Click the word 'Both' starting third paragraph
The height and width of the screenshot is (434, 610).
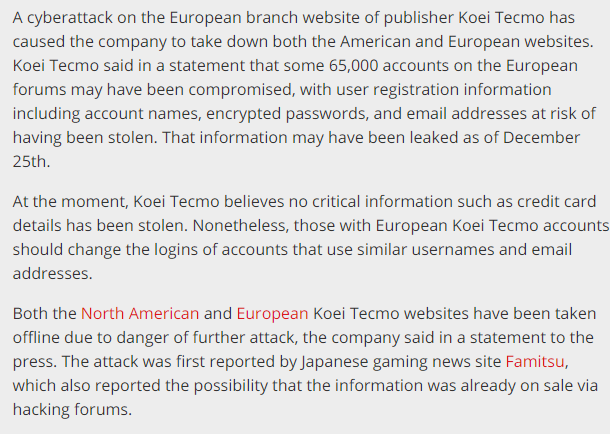click(x=31, y=313)
